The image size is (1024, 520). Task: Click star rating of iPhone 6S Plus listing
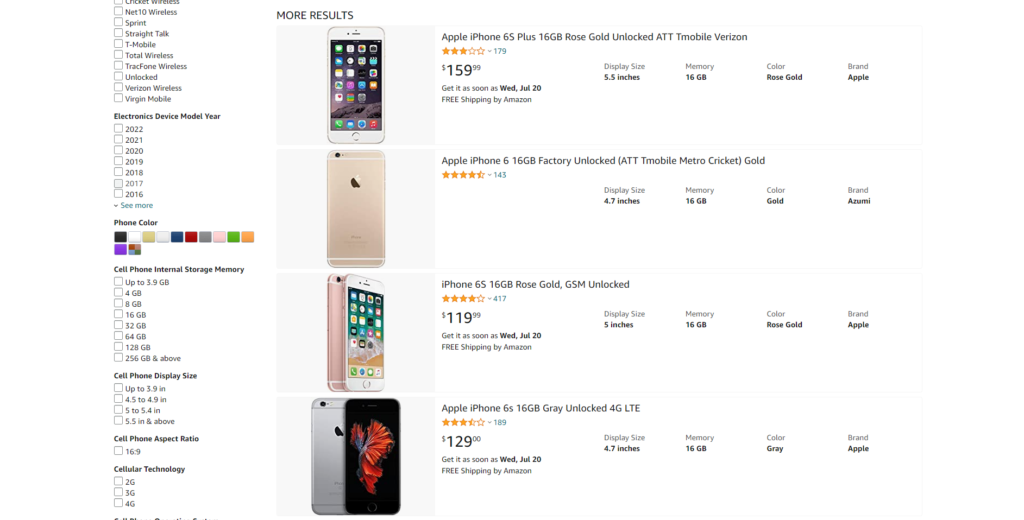463,51
